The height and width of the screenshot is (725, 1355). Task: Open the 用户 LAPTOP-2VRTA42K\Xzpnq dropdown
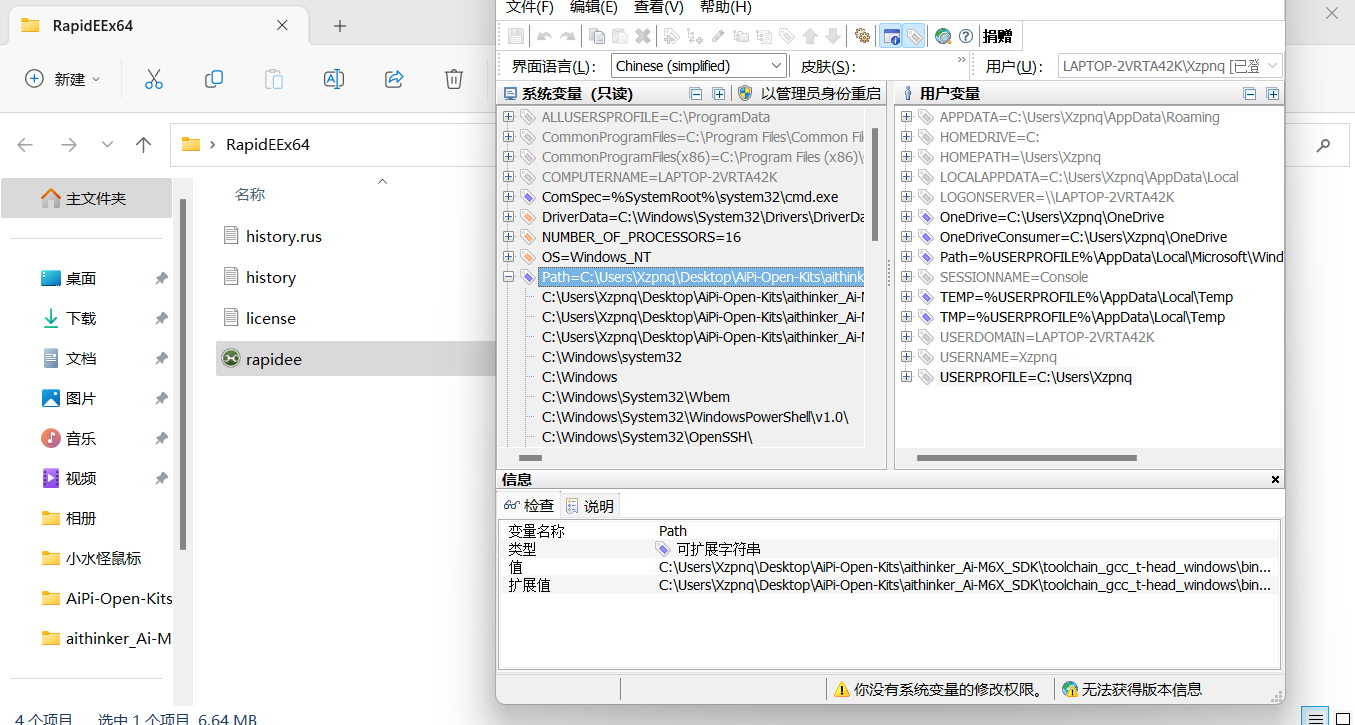click(1169, 66)
